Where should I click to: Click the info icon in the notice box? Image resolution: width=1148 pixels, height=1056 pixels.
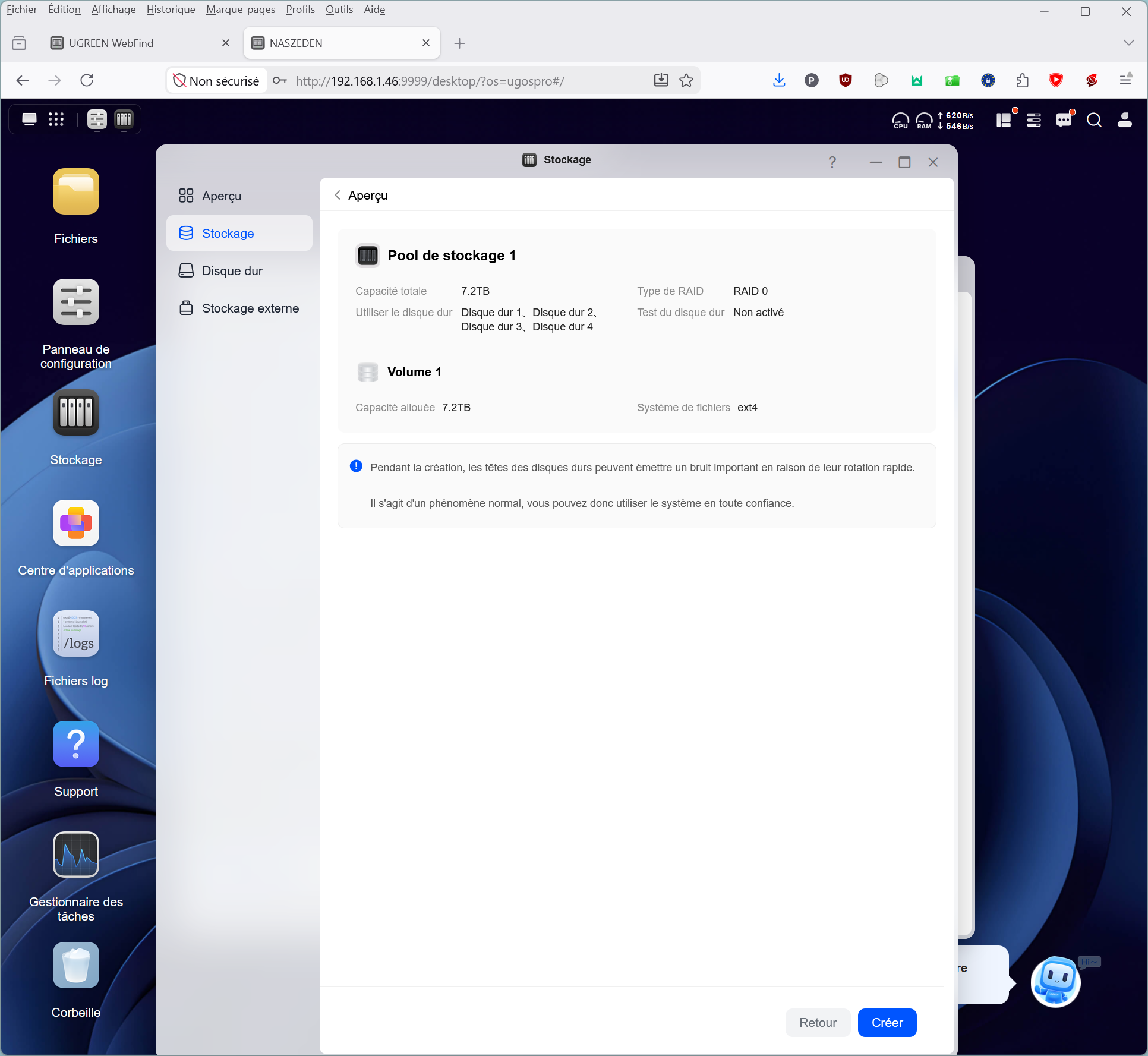(356, 466)
